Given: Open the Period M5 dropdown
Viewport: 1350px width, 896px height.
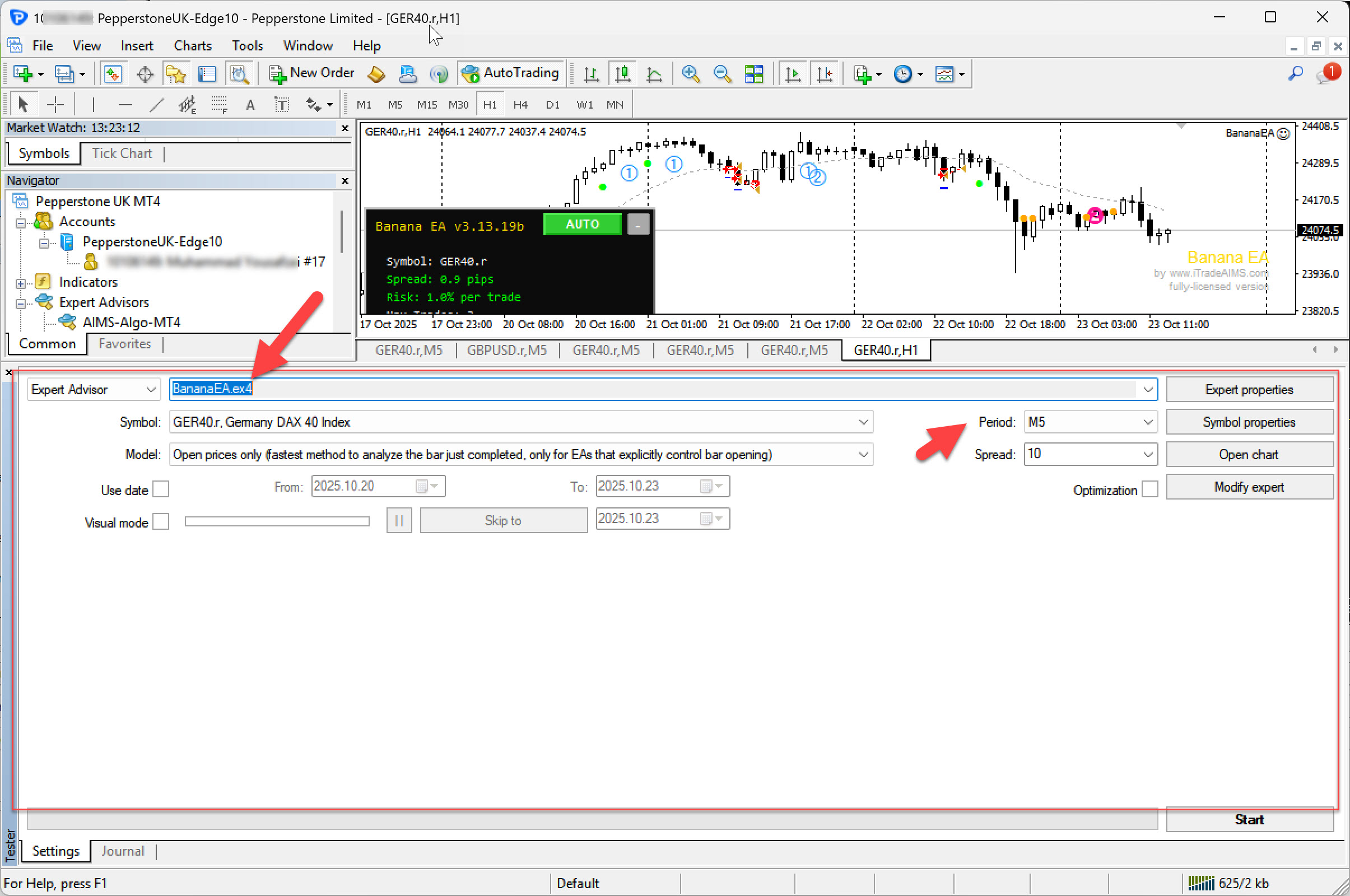Looking at the screenshot, I should (1090, 422).
